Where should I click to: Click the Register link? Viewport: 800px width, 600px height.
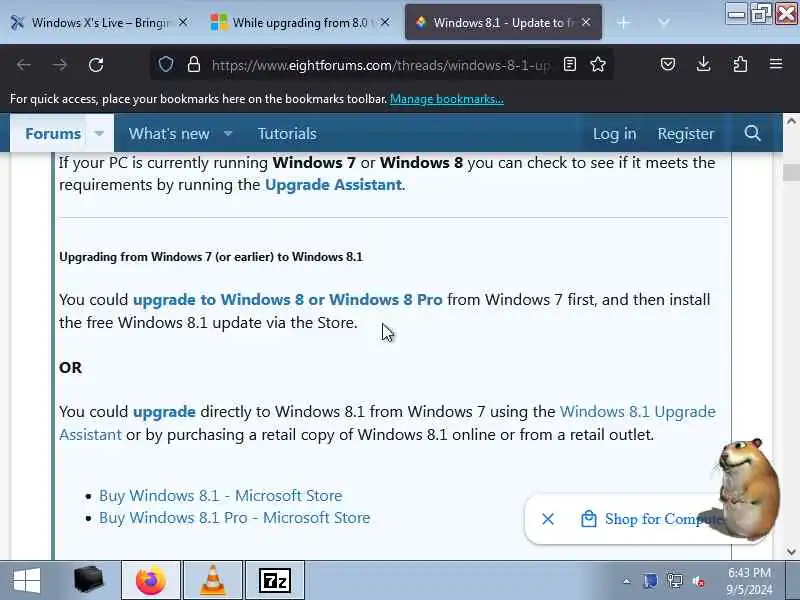click(x=685, y=134)
